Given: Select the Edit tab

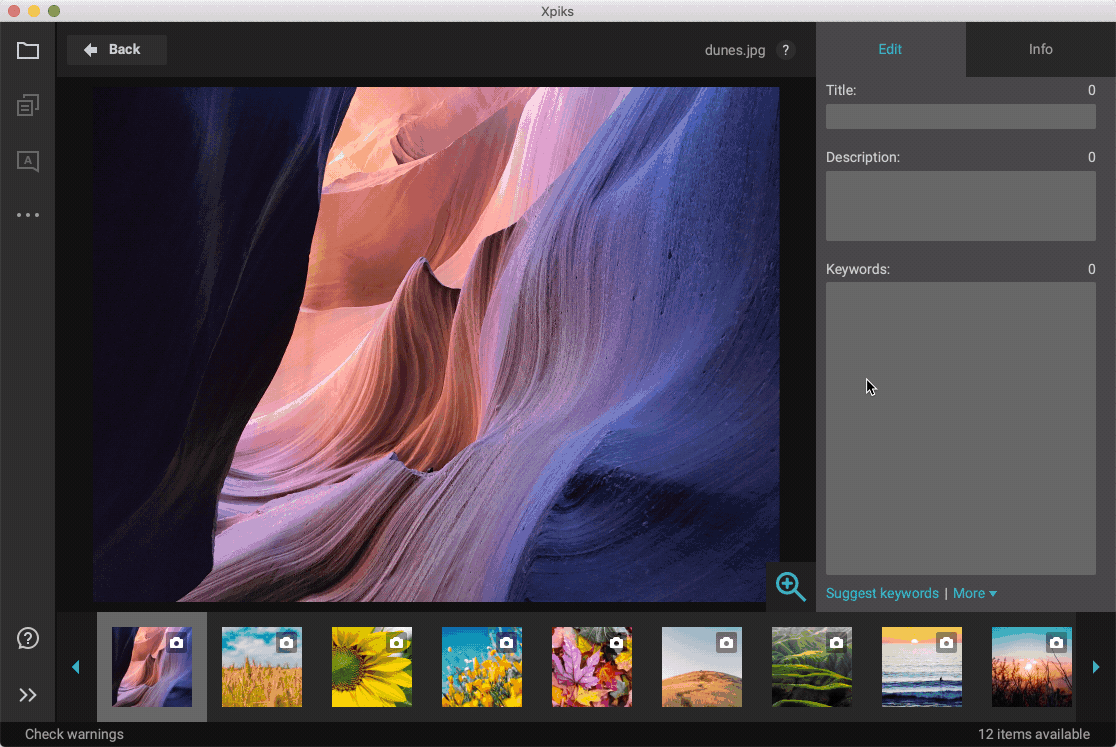Looking at the screenshot, I should pos(890,49).
